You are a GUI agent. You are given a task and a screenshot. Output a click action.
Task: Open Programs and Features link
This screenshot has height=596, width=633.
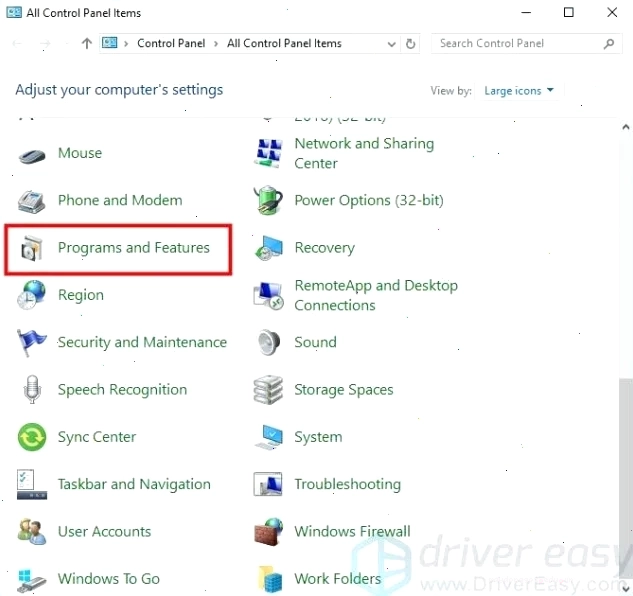point(134,248)
